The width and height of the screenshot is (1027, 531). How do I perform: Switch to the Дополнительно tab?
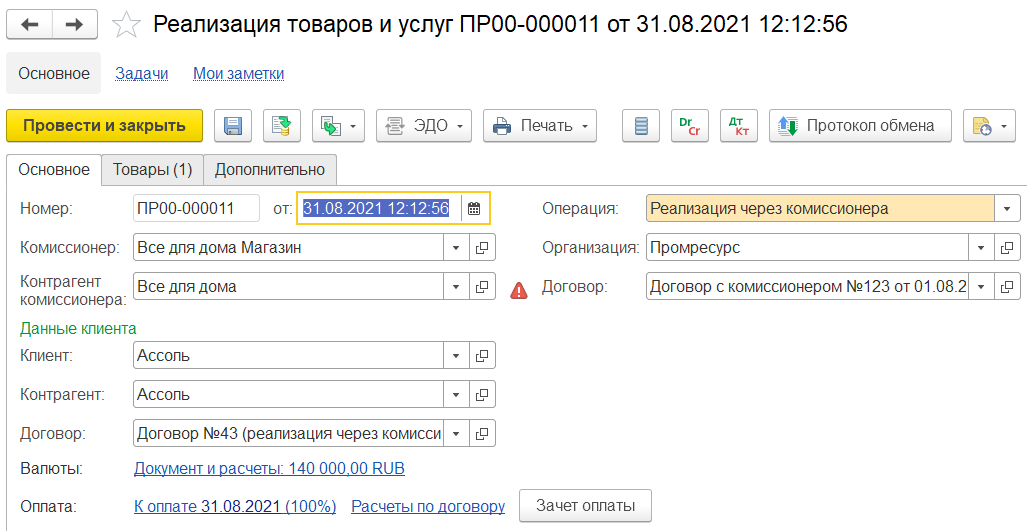270,169
